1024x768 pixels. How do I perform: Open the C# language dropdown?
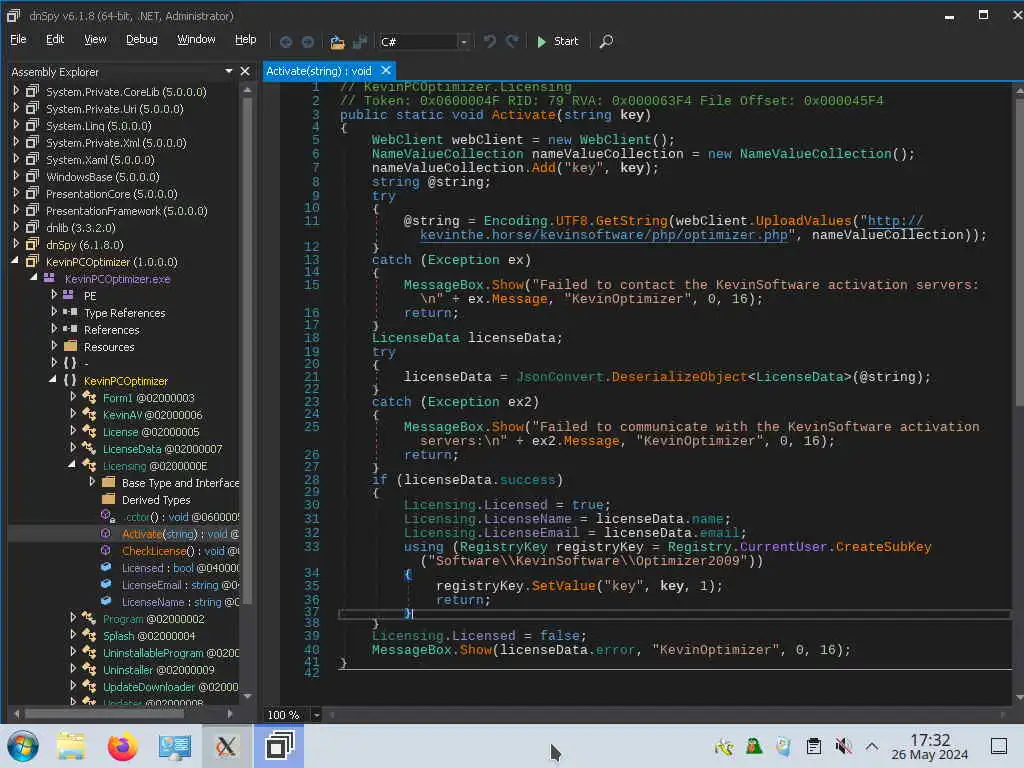tap(463, 42)
